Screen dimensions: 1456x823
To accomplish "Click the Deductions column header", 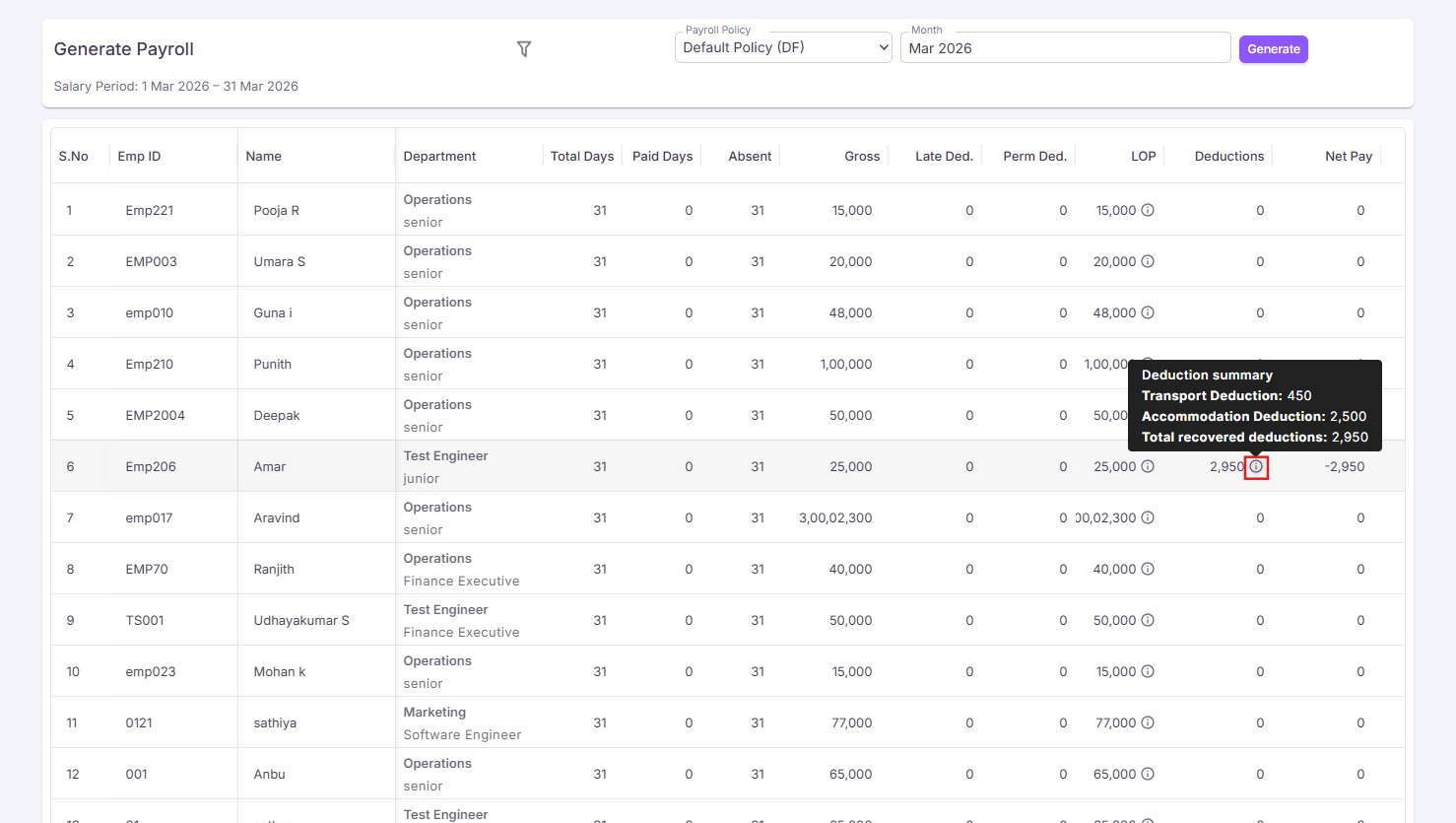I will pyautogui.click(x=1228, y=156).
